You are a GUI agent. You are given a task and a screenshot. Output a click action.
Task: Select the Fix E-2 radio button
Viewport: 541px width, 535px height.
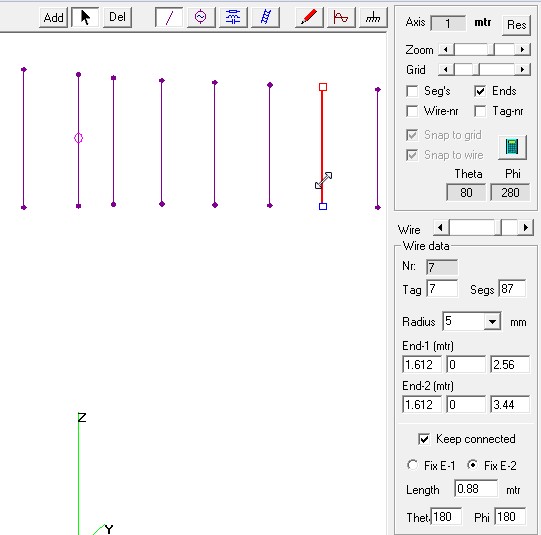pos(473,465)
